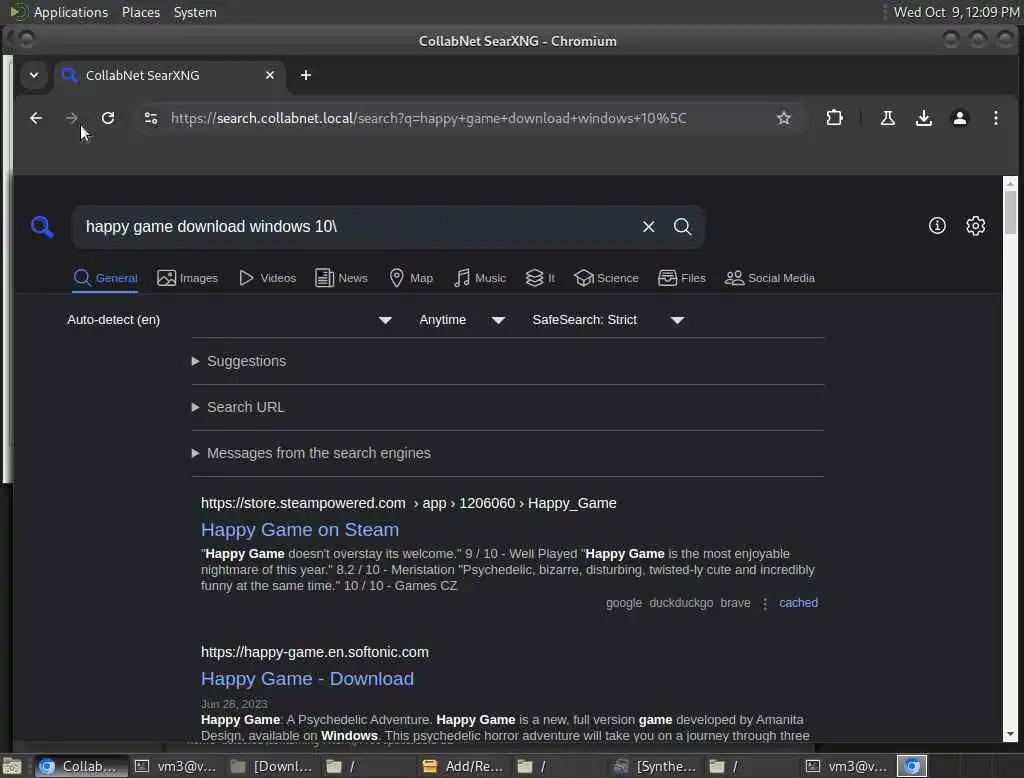The image size is (1024, 778).
Task: Switch to Social Media category
Action: click(x=770, y=278)
